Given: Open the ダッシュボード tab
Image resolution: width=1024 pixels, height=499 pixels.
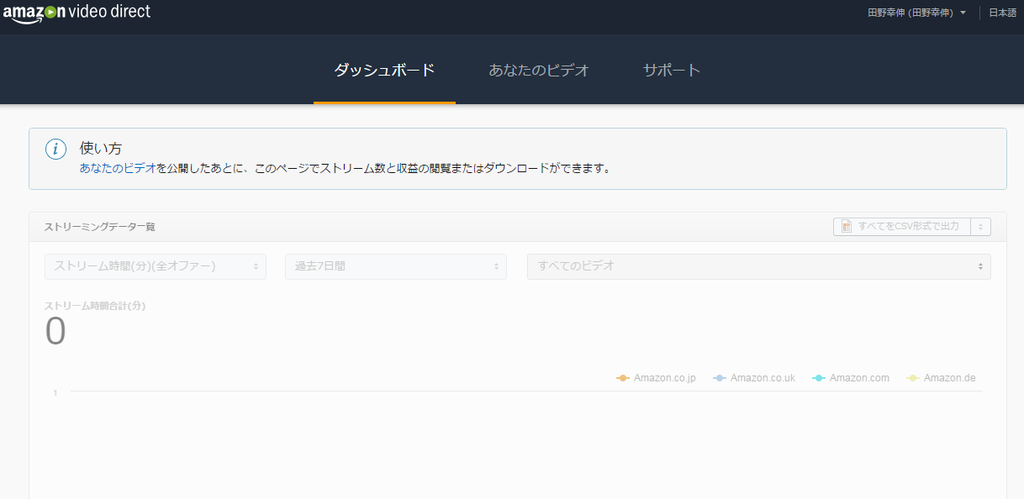Looking at the screenshot, I should pos(384,70).
